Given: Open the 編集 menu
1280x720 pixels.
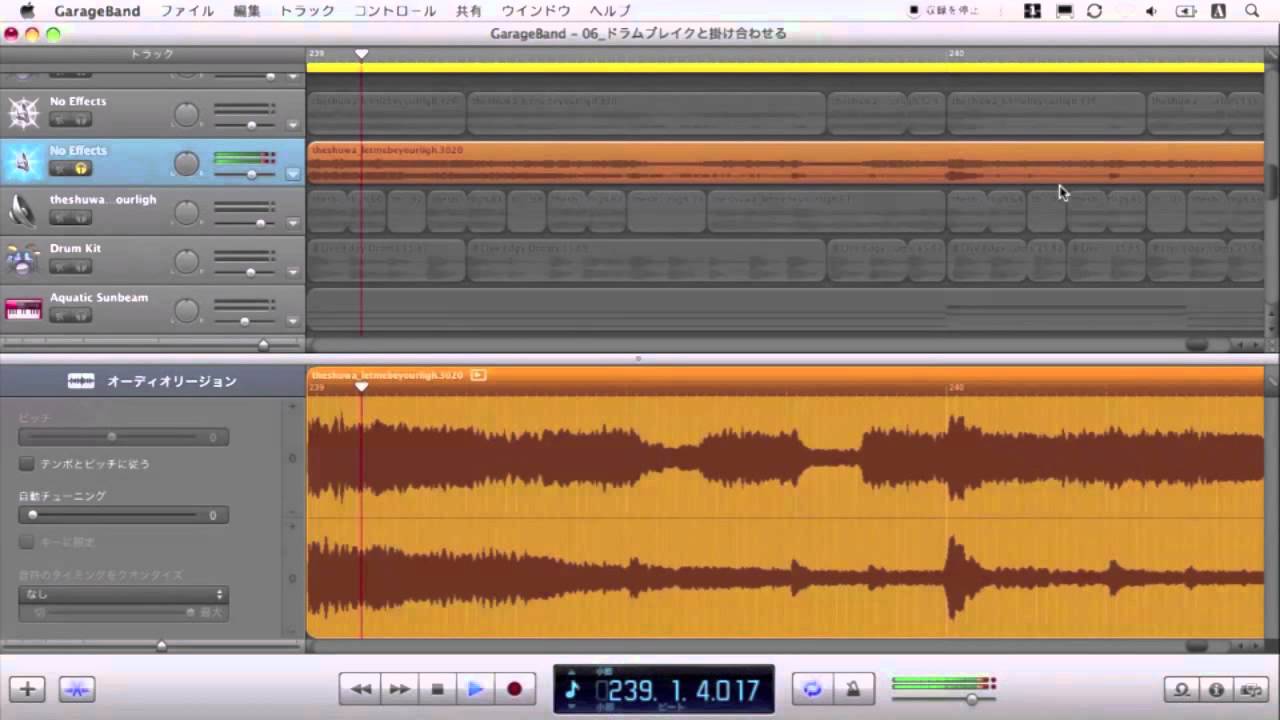Looking at the screenshot, I should click(x=247, y=11).
